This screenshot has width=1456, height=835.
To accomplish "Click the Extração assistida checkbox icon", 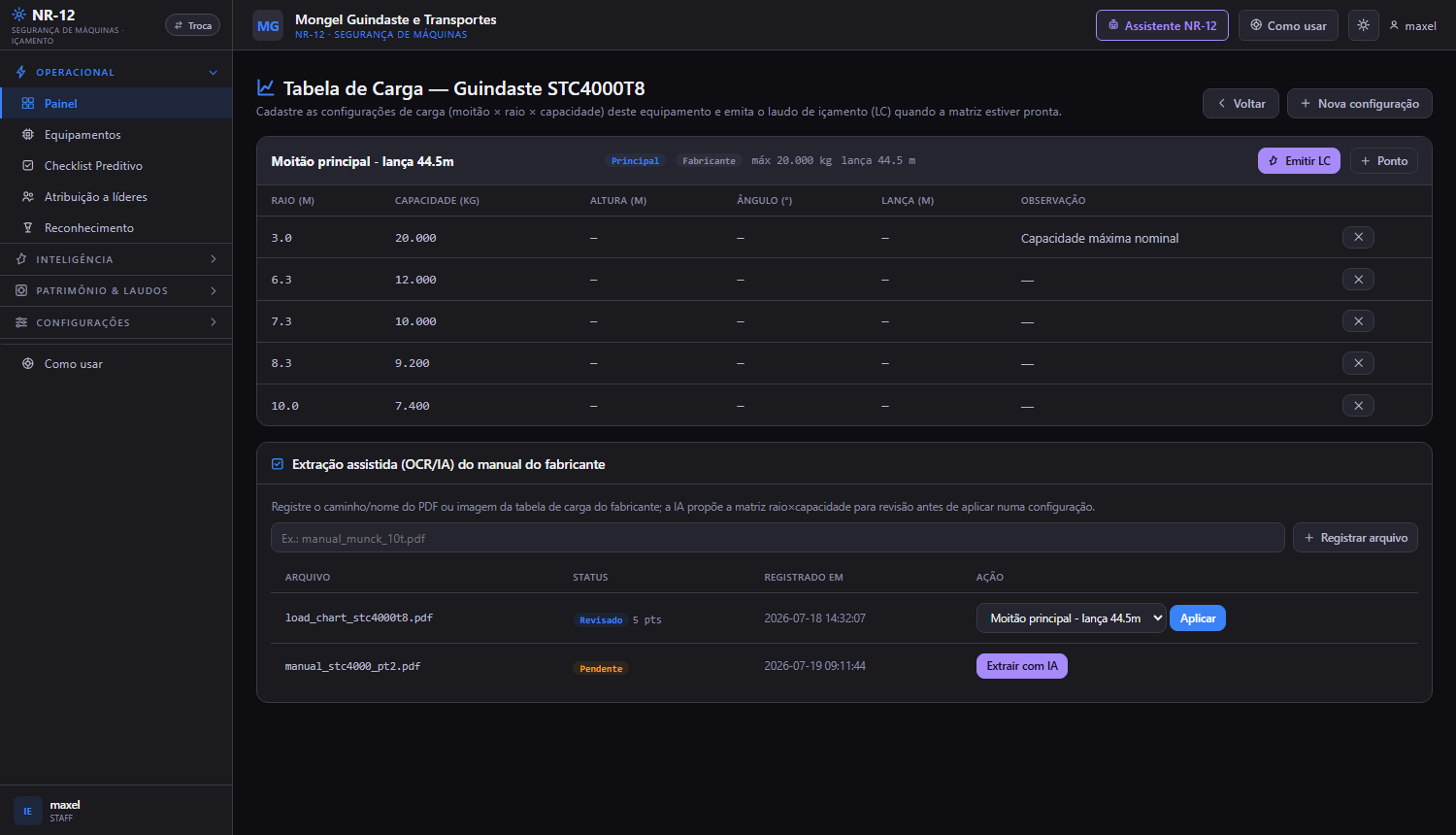I will pos(278,464).
